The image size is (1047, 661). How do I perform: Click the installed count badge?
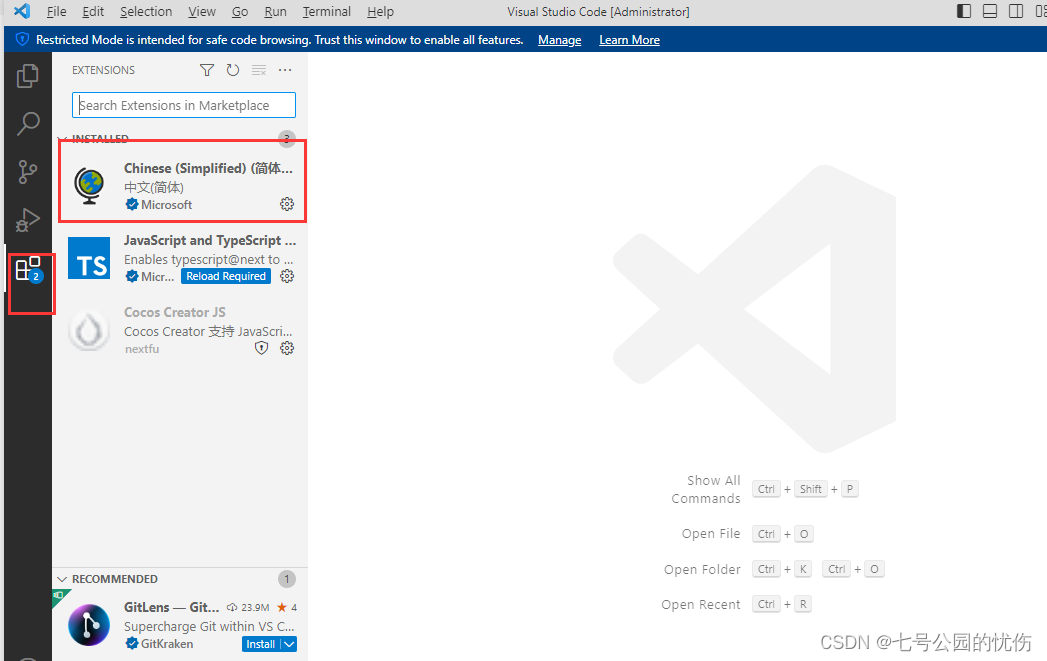[x=287, y=138]
